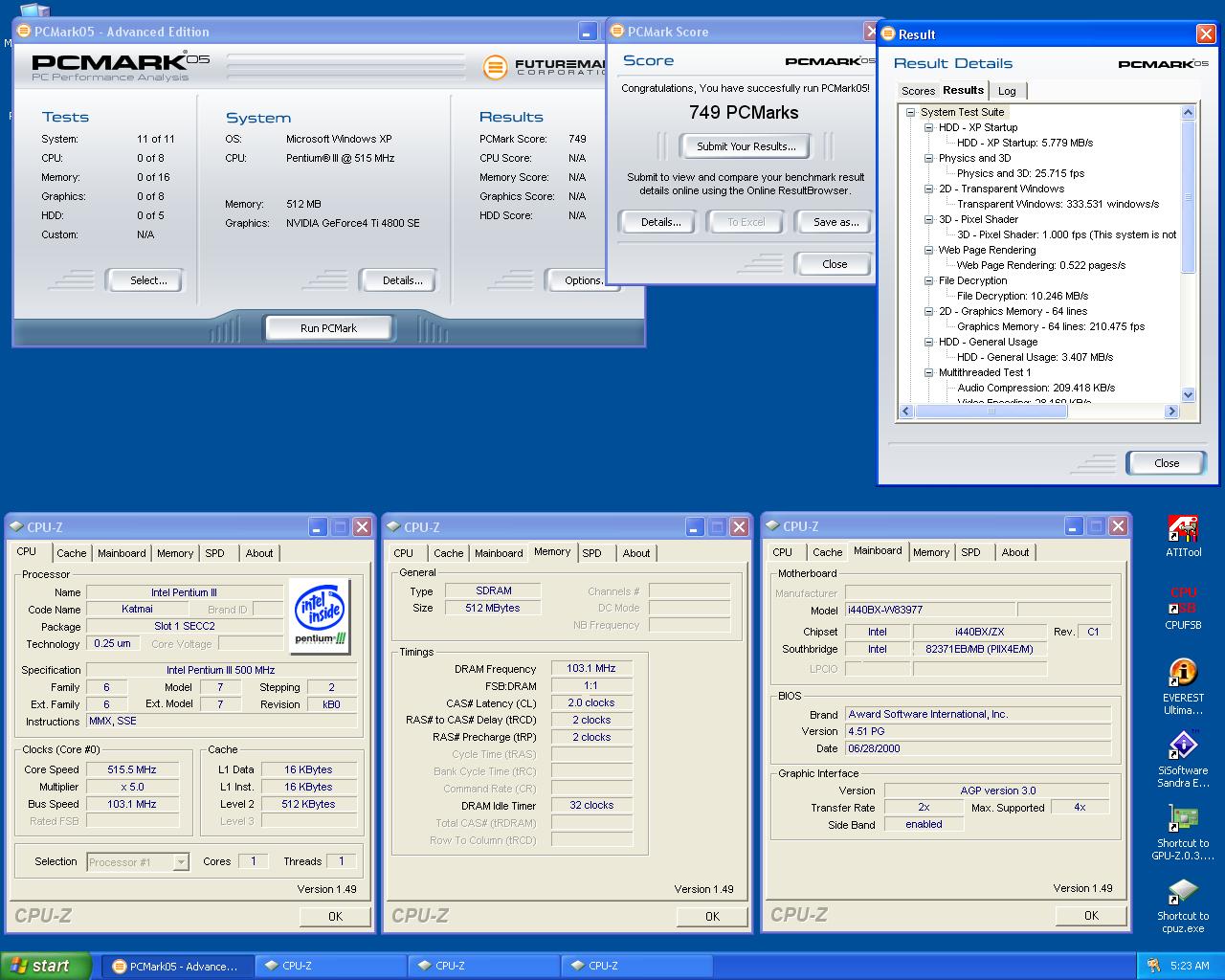Switch to Scores tab in Result window

pyautogui.click(x=918, y=91)
